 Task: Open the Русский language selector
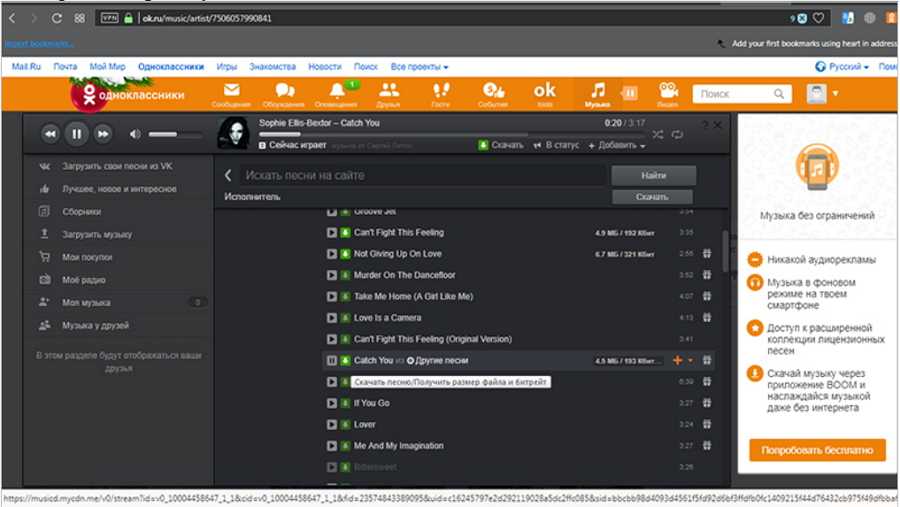(840, 67)
